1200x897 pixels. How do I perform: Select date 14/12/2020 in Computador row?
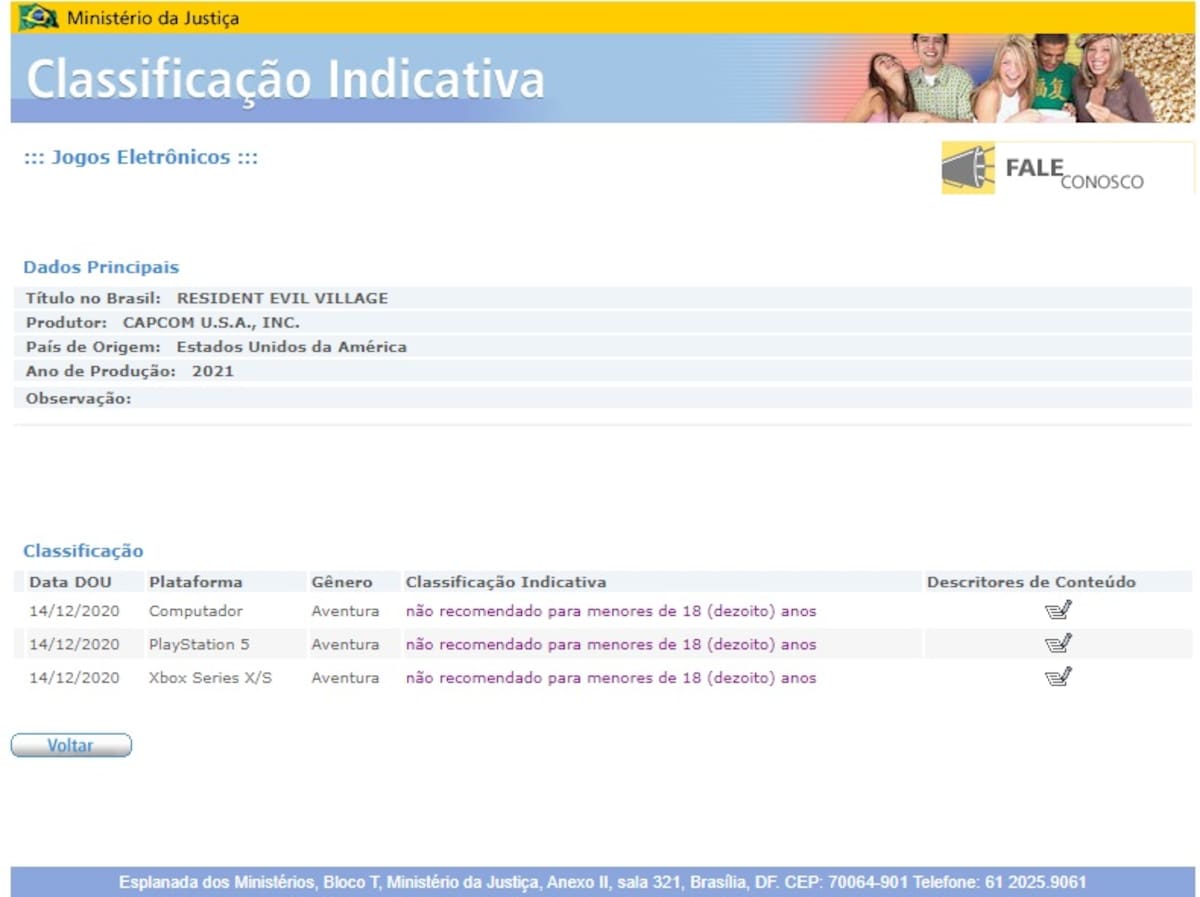coord(74,611)
